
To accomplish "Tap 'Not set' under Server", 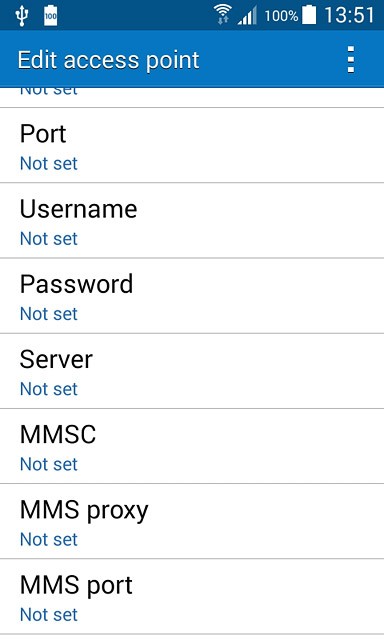I will click(x=49, y=389).
